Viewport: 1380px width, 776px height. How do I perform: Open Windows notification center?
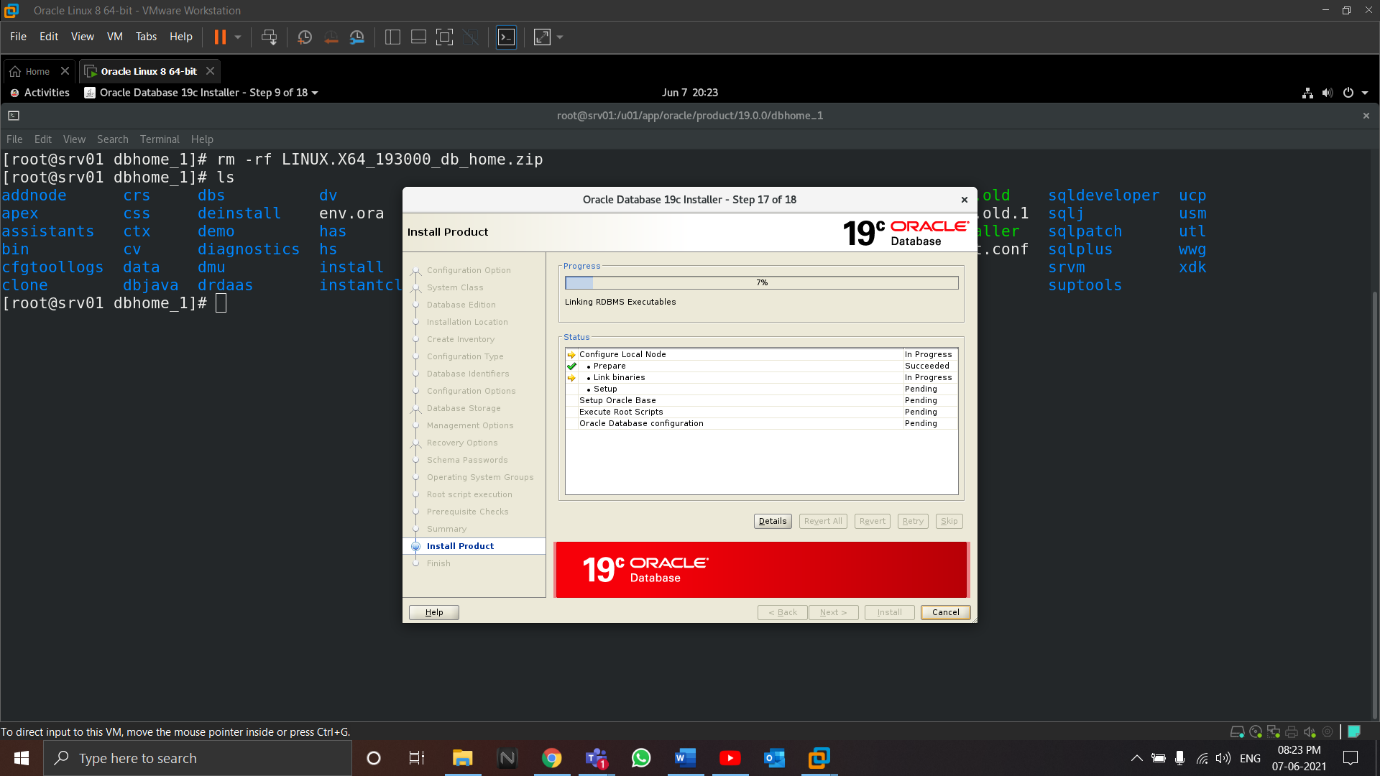1350,758
